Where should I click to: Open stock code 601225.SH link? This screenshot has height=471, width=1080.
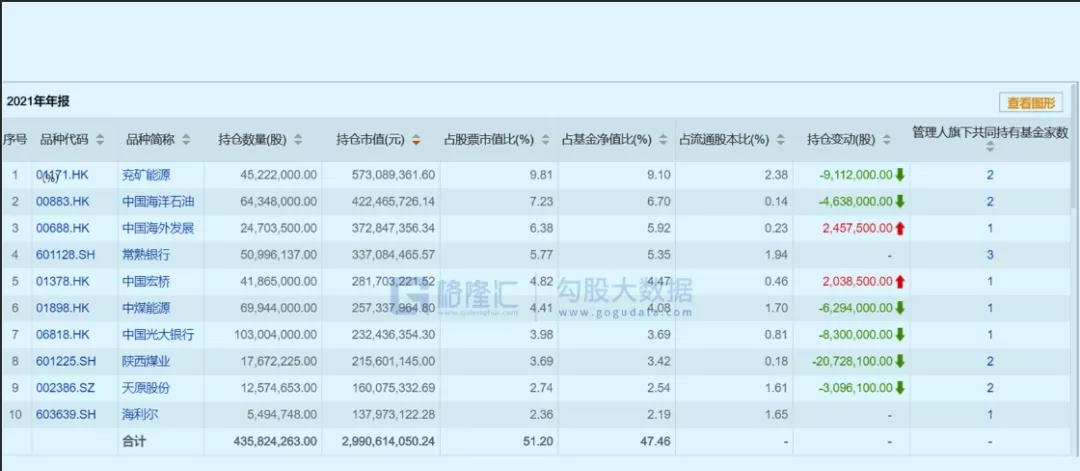[65, 361]
